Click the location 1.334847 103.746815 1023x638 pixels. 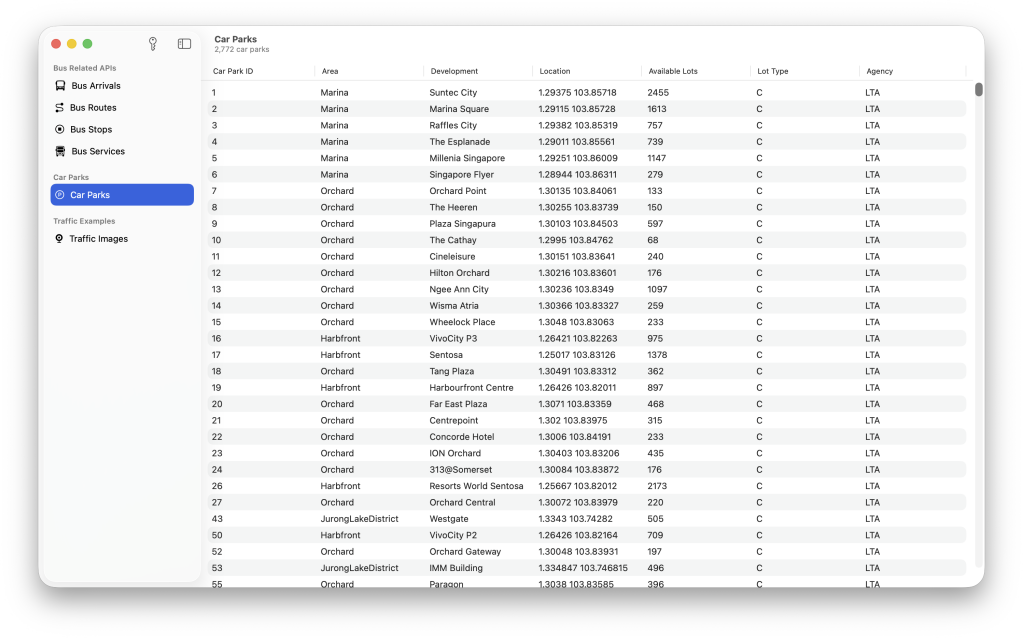583,568
